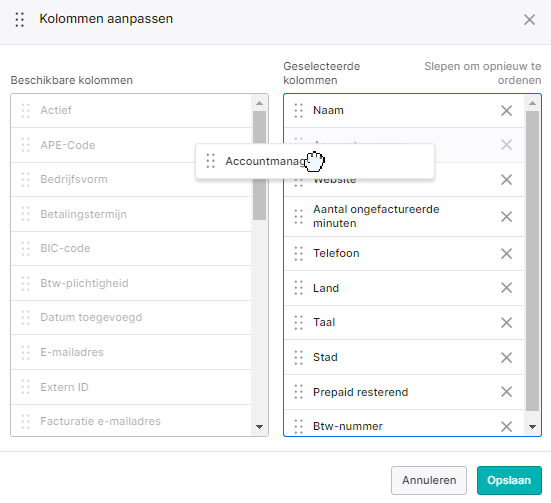
Task: Remove the Taal column from selected list
Action: tap(506, 323)
